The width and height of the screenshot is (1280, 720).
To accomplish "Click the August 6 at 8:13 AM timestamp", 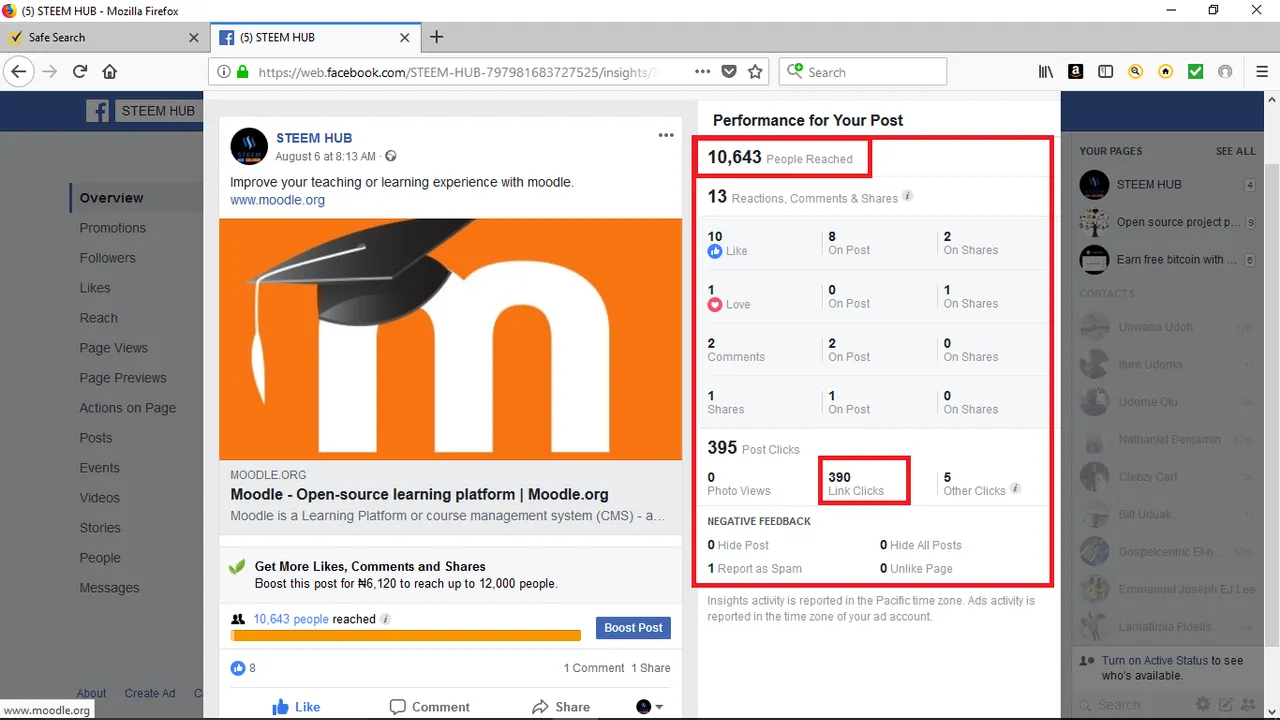I will [x=325, y=157].
